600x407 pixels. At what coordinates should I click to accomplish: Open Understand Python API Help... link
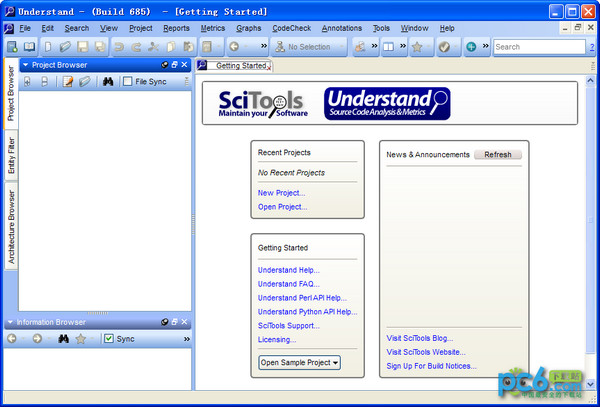pos(307,312)
